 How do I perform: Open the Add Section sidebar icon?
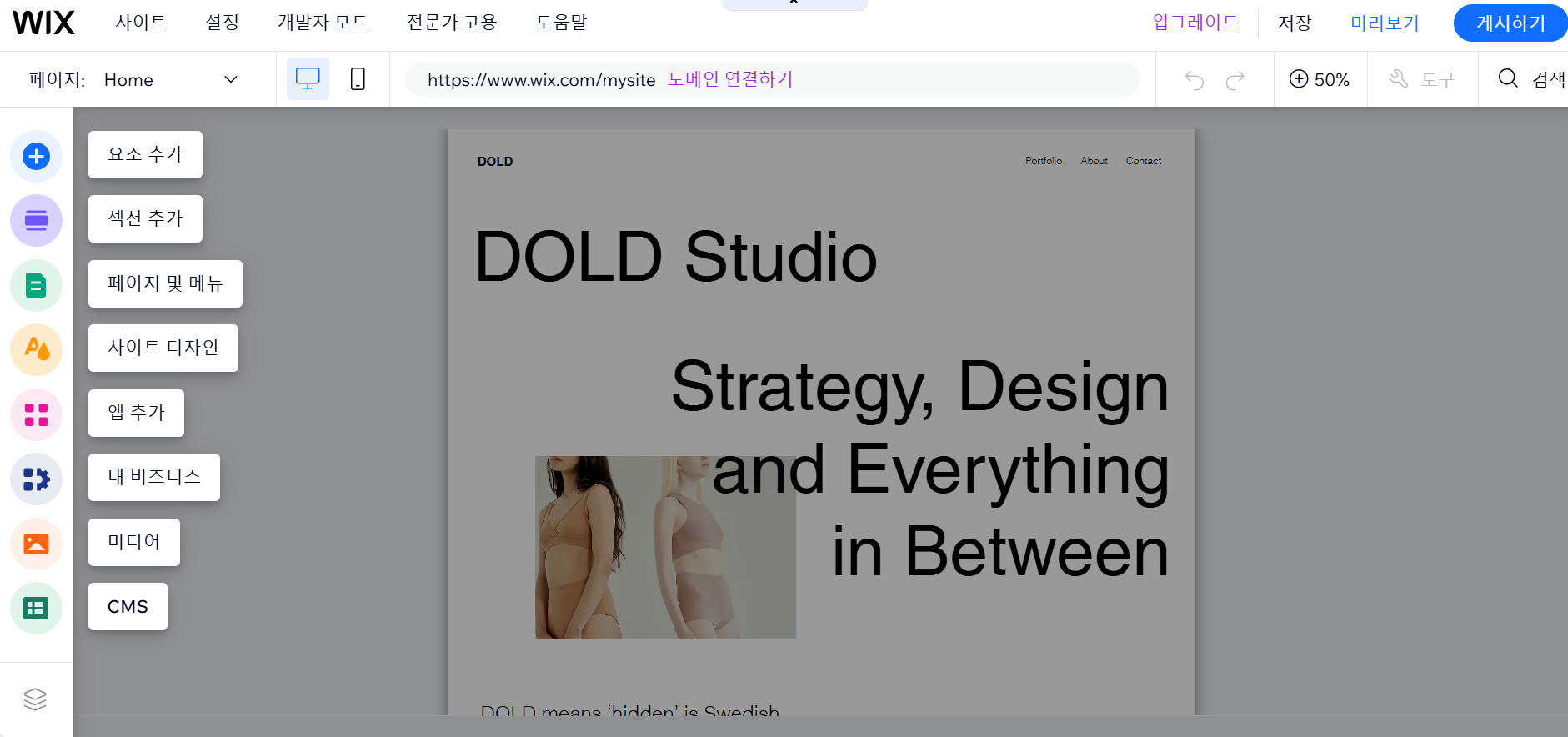coord(36,220)
